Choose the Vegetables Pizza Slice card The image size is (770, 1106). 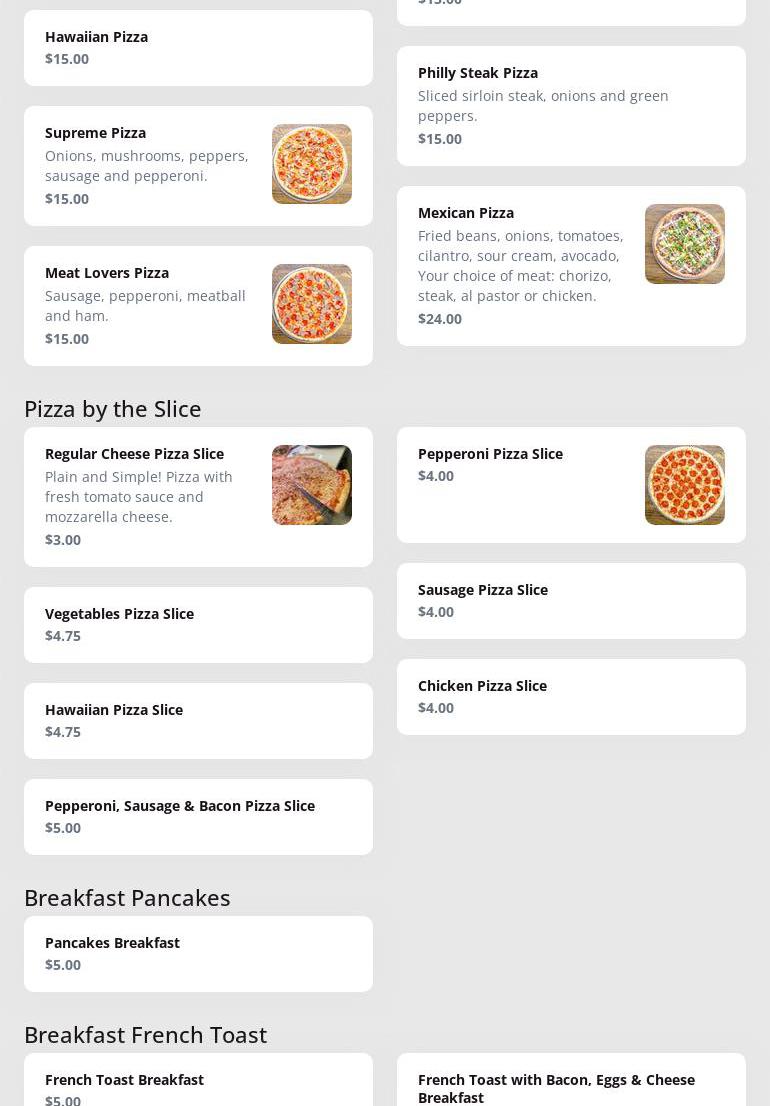(198, 625)
